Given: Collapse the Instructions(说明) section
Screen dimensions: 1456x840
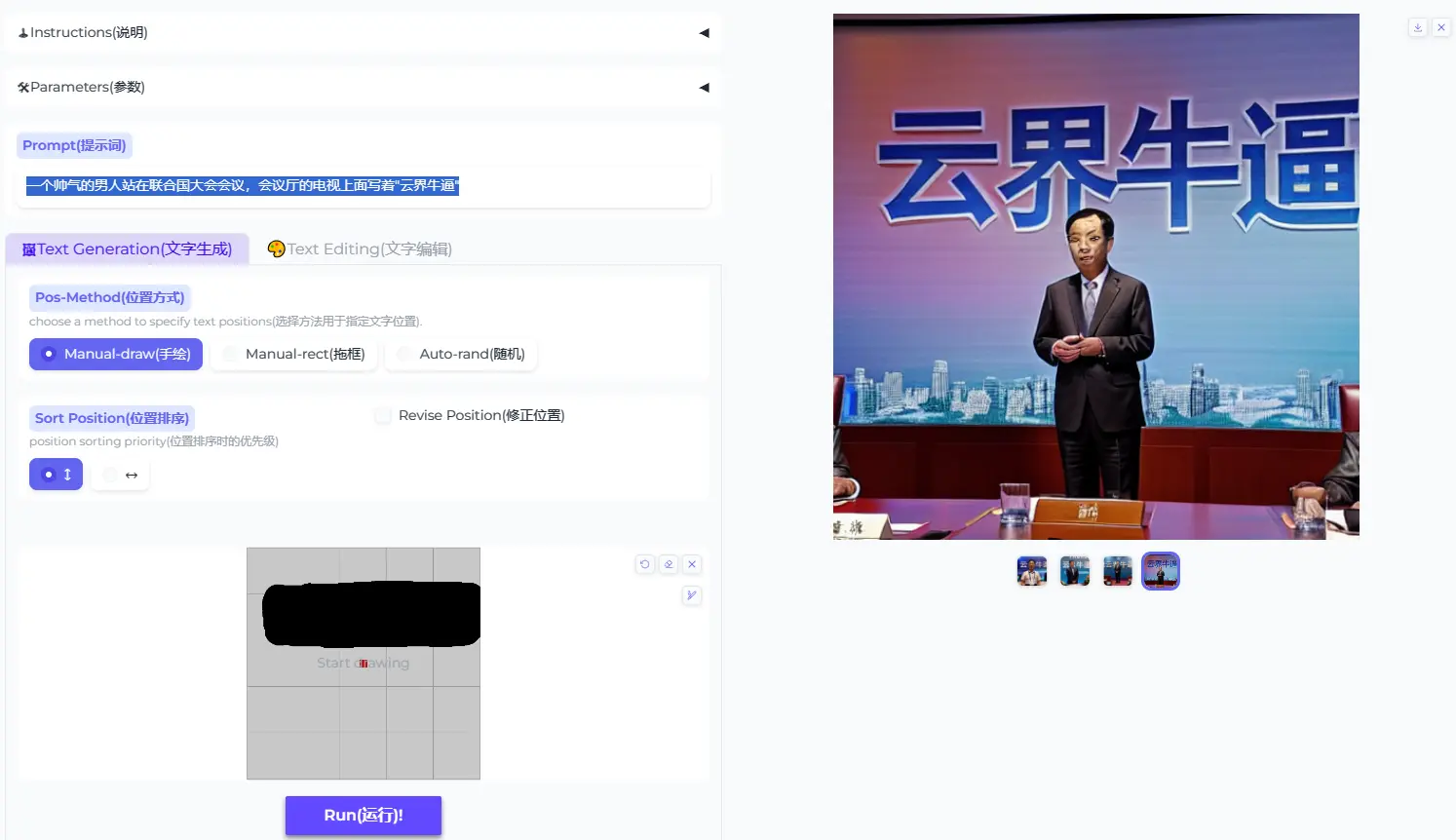Looking at the screenshot, I should [363, 32].
